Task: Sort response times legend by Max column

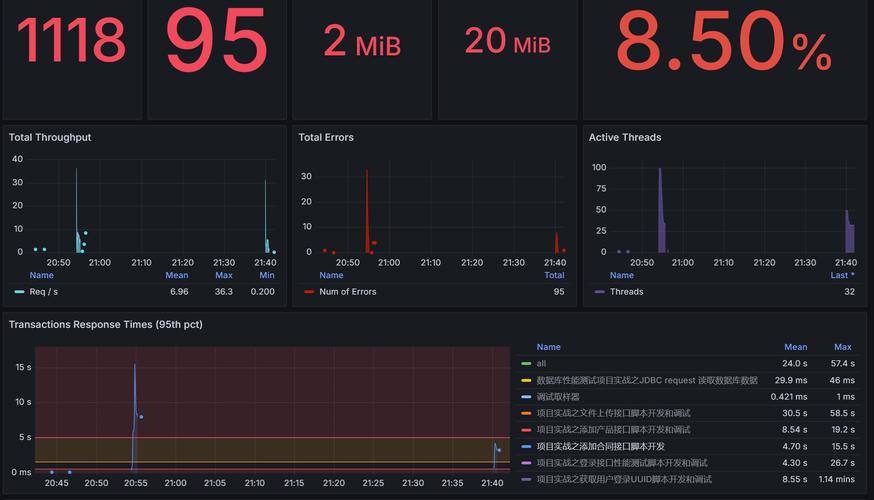Action: 843,347
